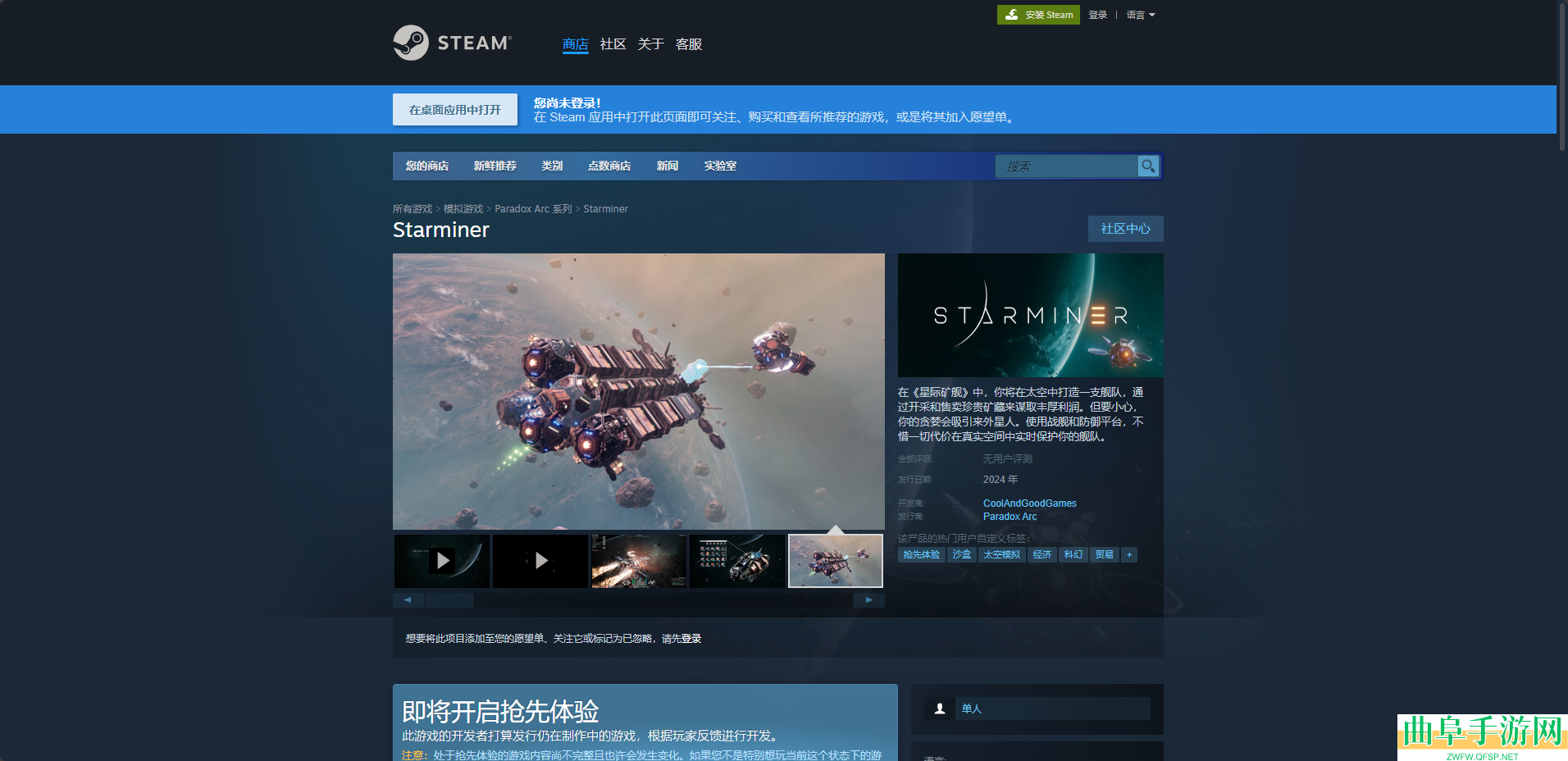1568x761 pixels.
Task: Click the 安装 Steam button
Action: (1038, 15)
